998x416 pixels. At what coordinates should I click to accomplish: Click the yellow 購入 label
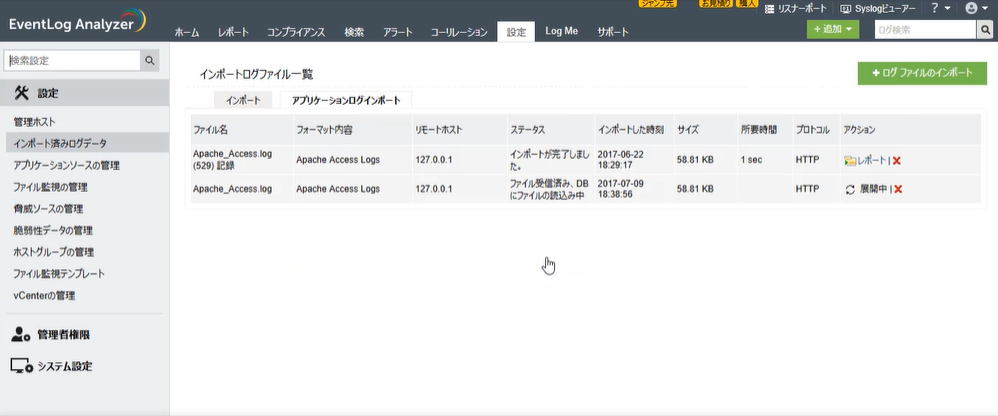pos(747,3)
